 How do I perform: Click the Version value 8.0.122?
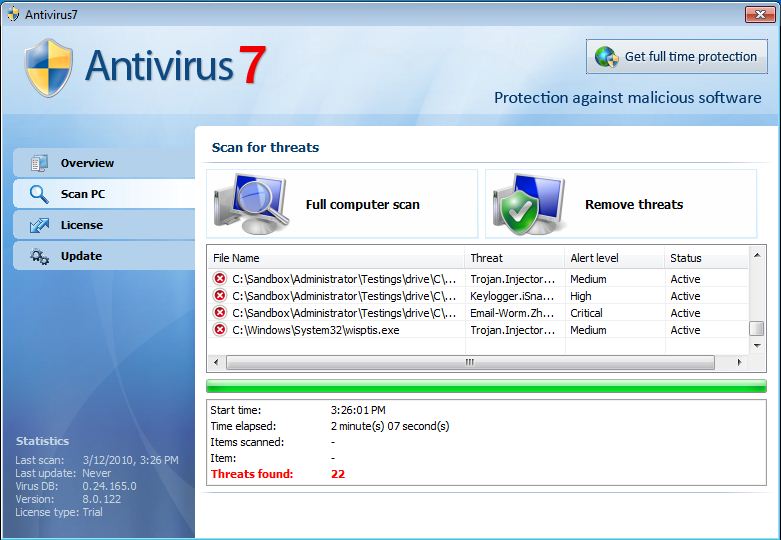102,499
